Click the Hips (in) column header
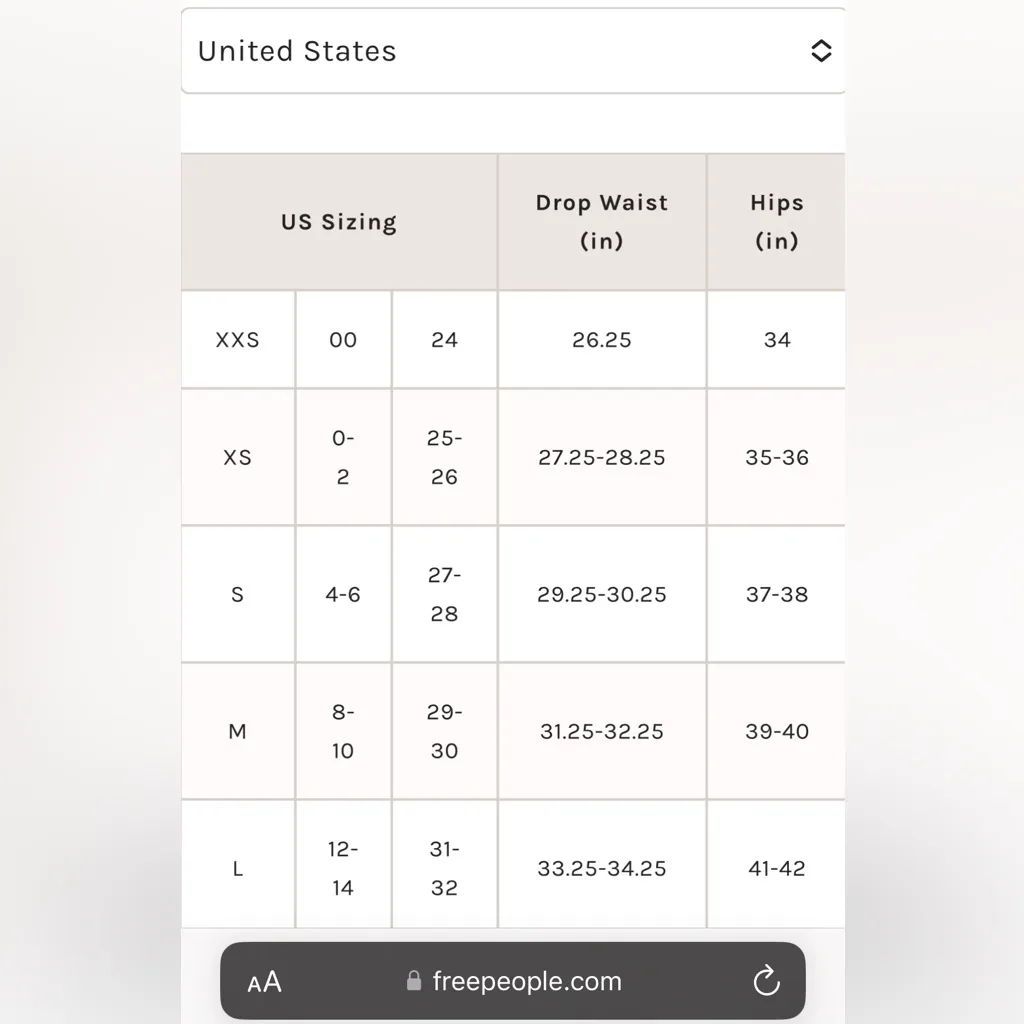Image resolution: width=1024 pixels, height=1024 pixels. 776,222
